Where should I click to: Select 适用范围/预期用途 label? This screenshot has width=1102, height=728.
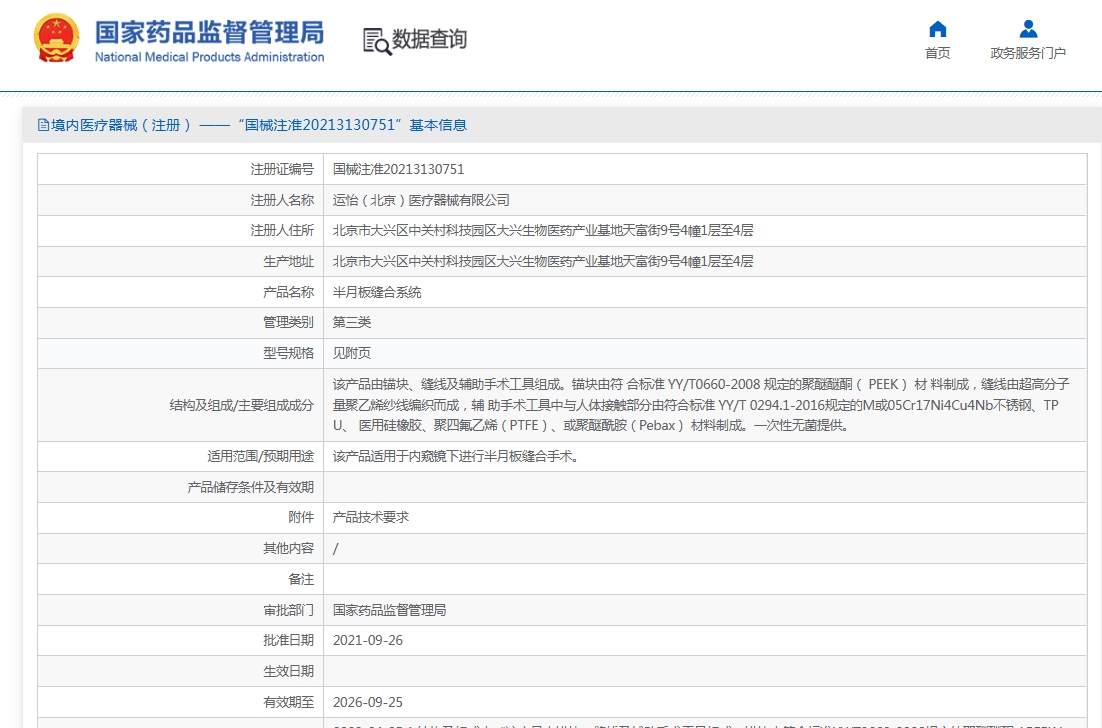tap(260, 457)
